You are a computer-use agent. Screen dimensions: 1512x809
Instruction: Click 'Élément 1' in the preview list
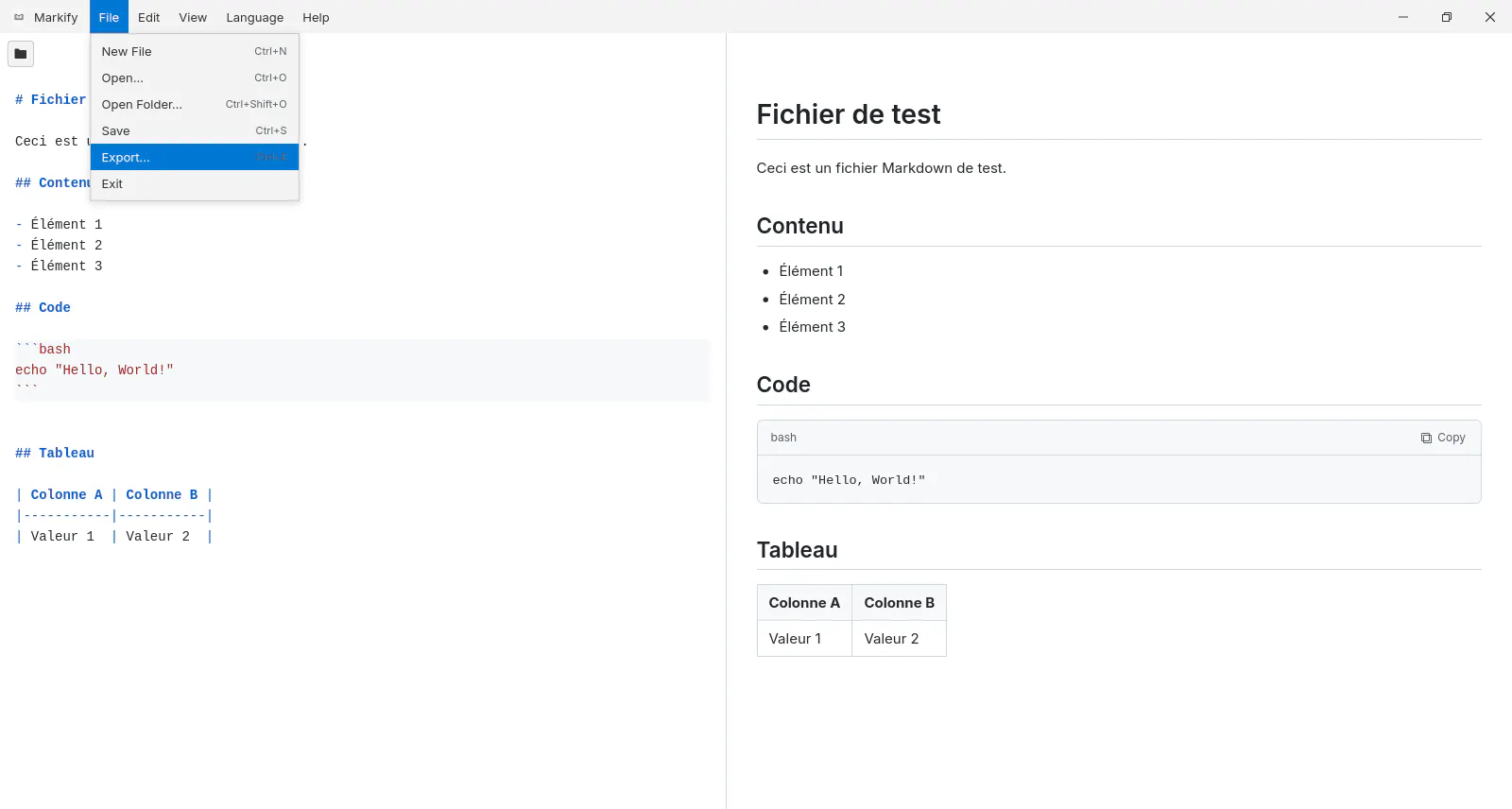(x=812, y=271)
